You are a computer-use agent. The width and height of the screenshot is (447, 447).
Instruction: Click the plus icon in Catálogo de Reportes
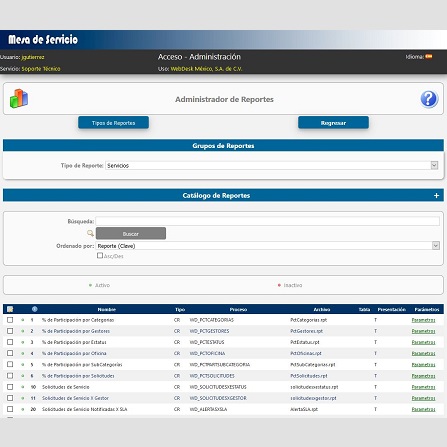pos(436,196)
